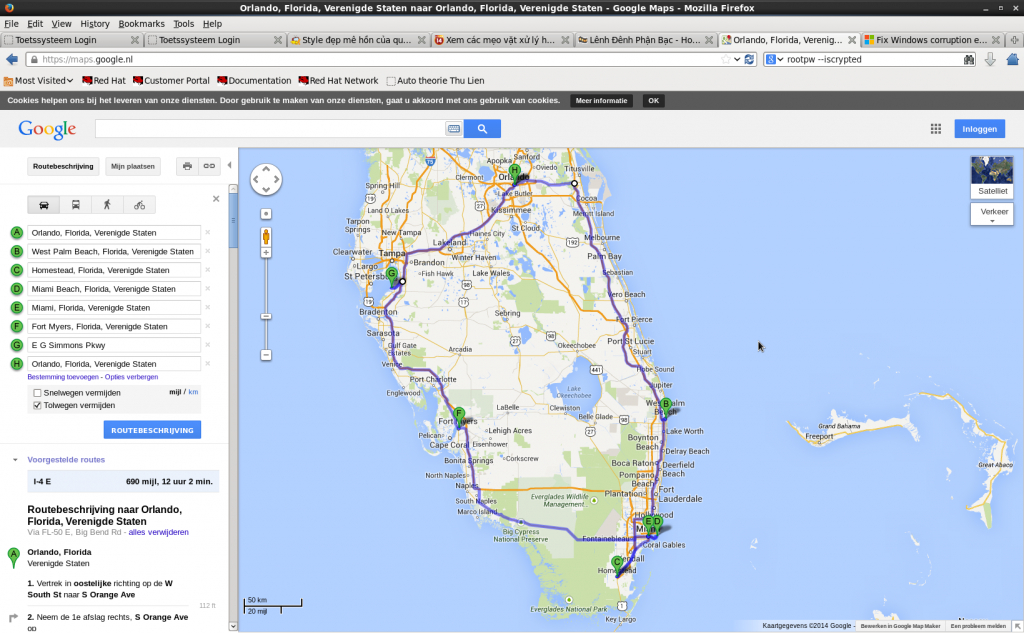Screen dimensions: 1024x633
Task: Uncheck Tolwegen vermijden checkbox
Action: [38, 405]
